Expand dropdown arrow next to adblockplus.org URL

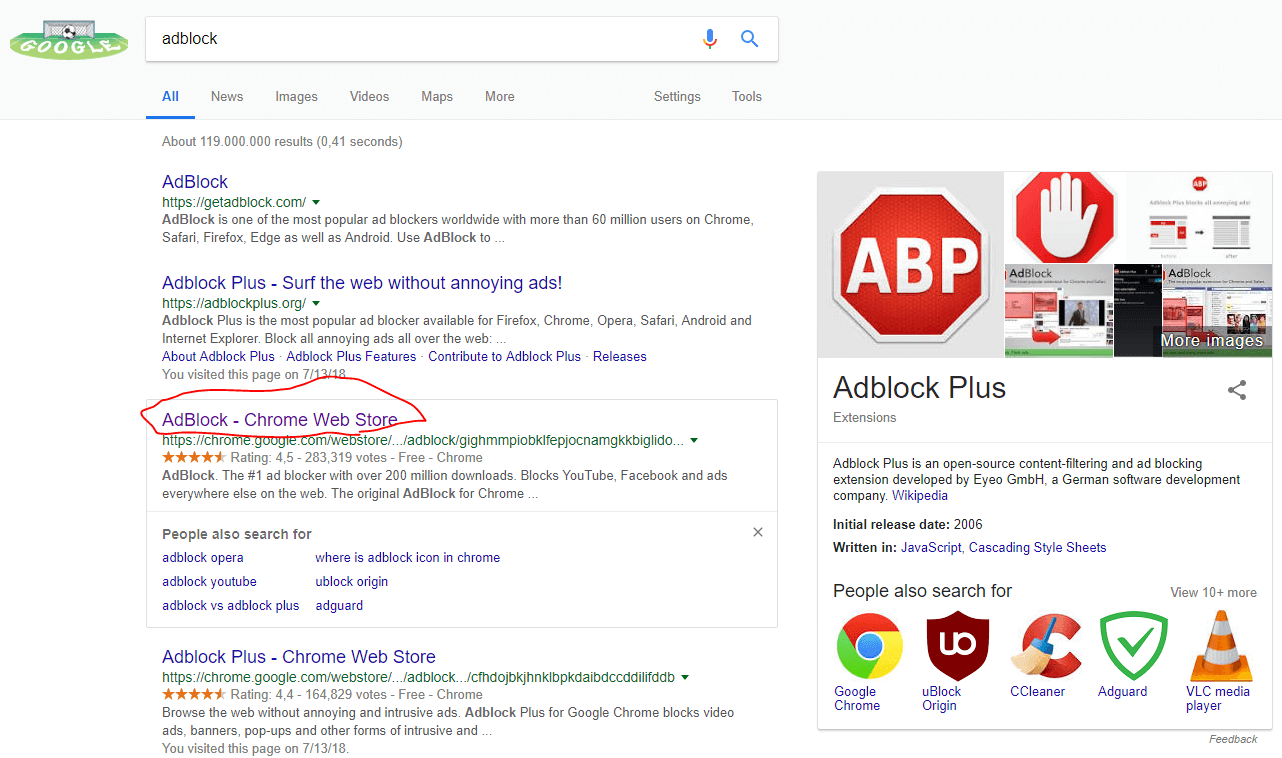(316, 303)
